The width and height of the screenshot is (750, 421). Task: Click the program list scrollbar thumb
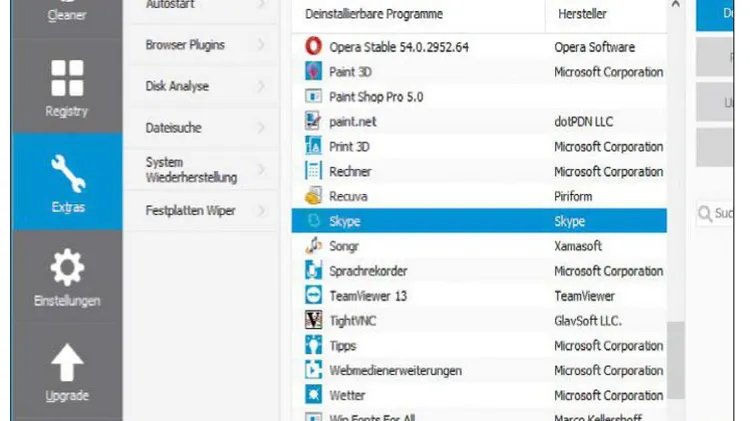(675, 360)
